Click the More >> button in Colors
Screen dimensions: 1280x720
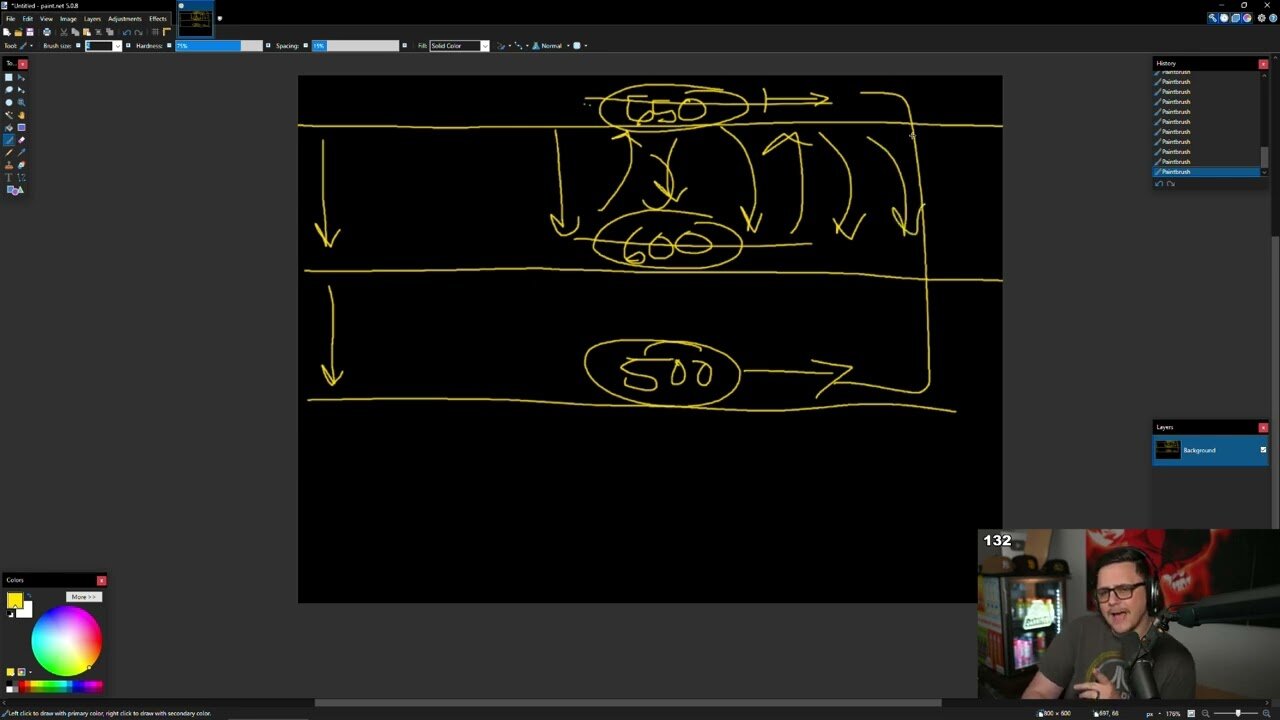click(x=84, y=597)
